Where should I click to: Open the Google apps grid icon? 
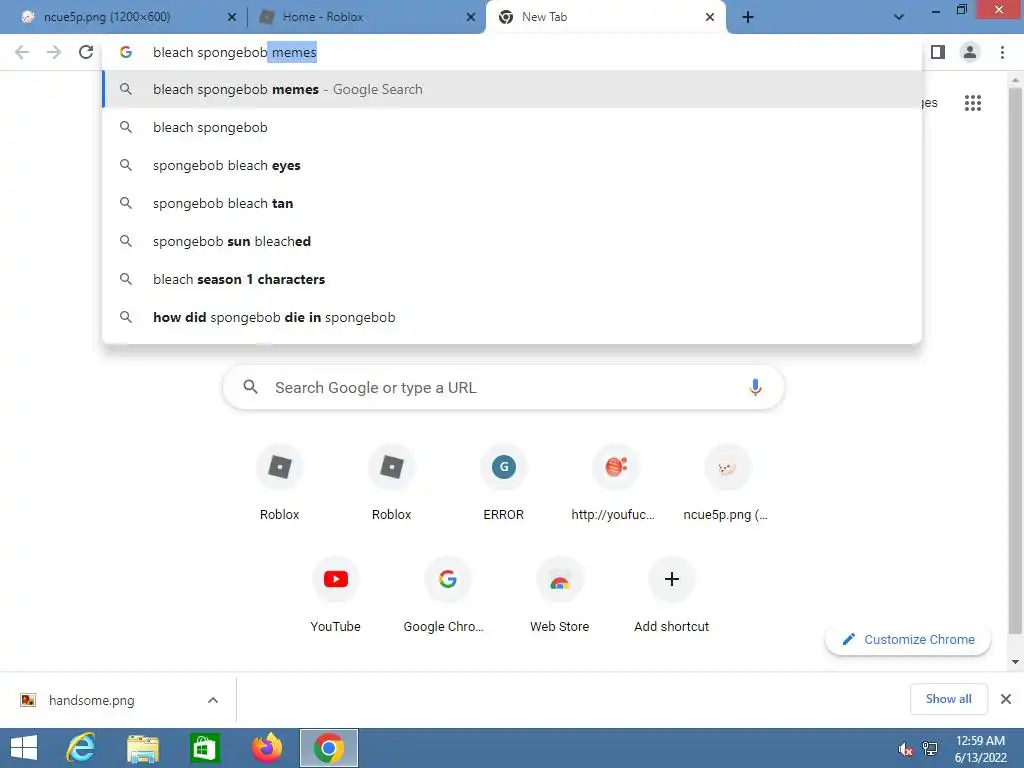coord(973,103)
